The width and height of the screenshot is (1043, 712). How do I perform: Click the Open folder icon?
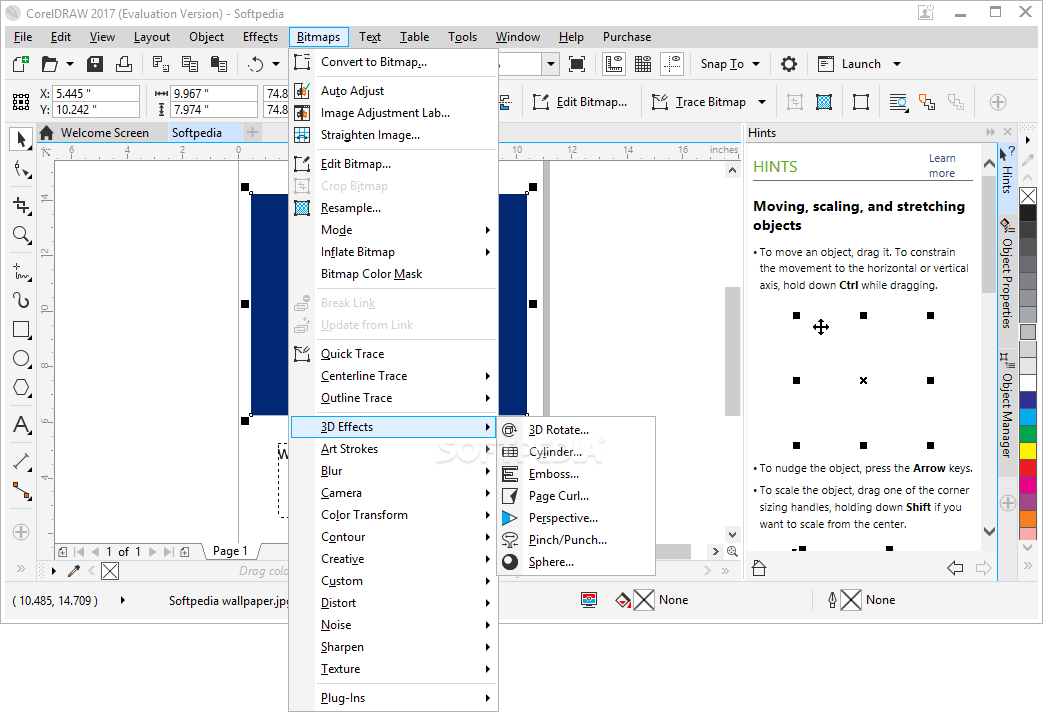click(50, 64)
